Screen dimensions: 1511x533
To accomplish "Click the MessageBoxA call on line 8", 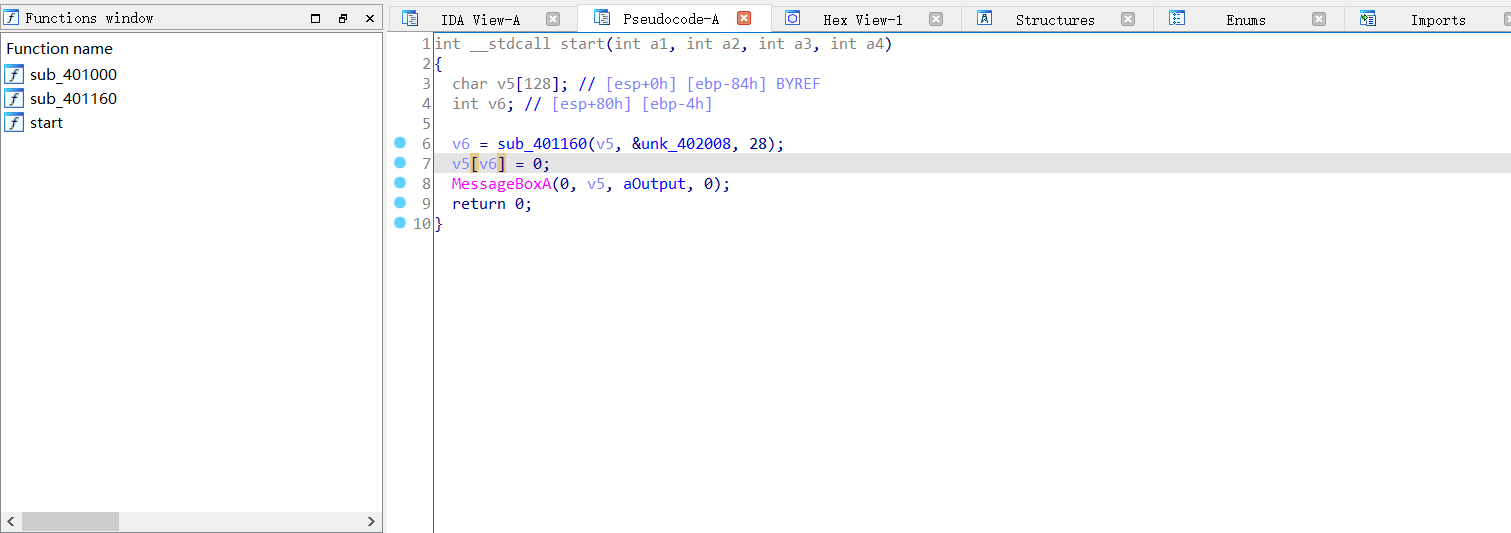I will click(x=501, y=184).
